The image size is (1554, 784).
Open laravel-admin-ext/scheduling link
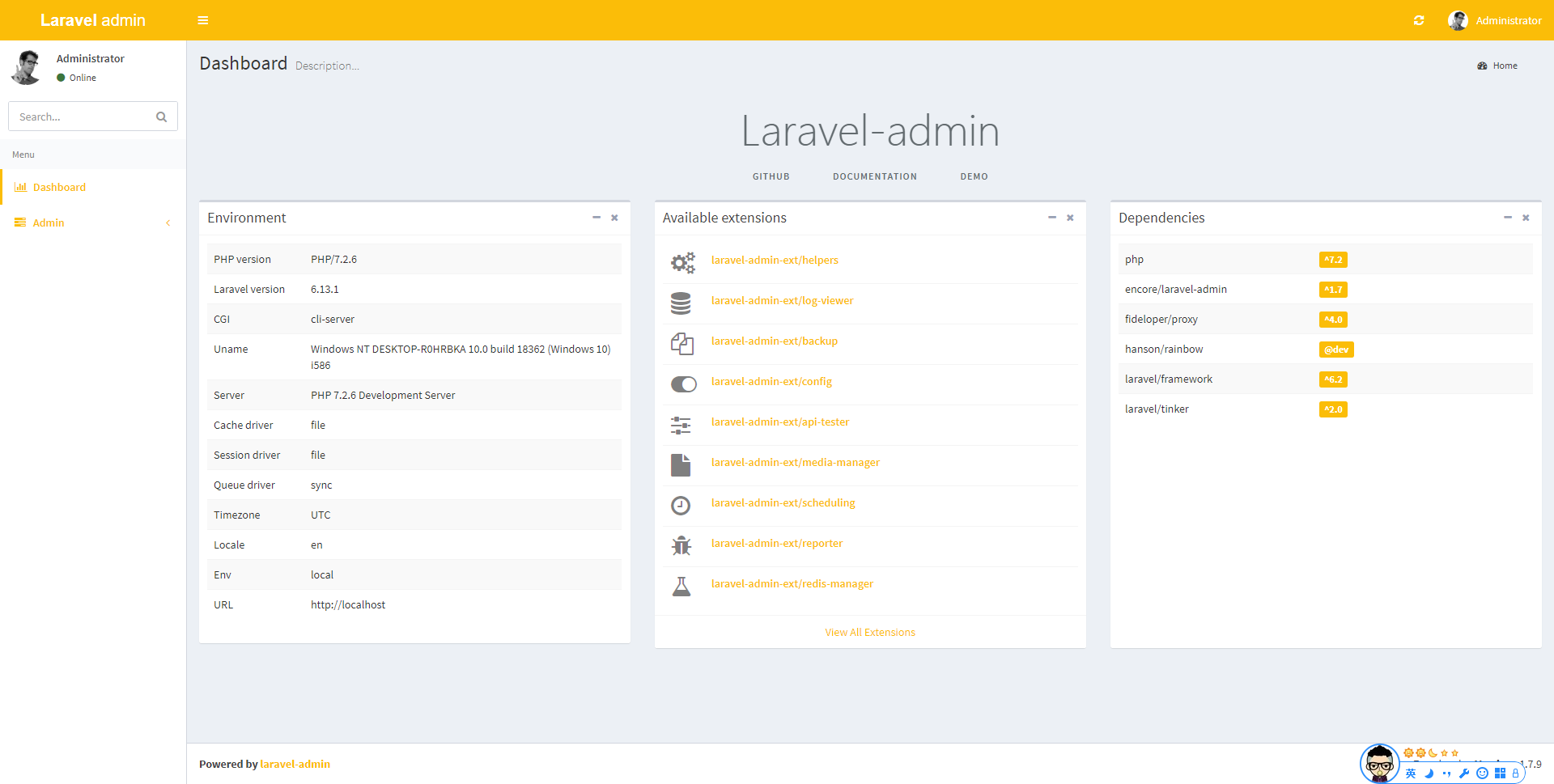(x=783, y=502)
